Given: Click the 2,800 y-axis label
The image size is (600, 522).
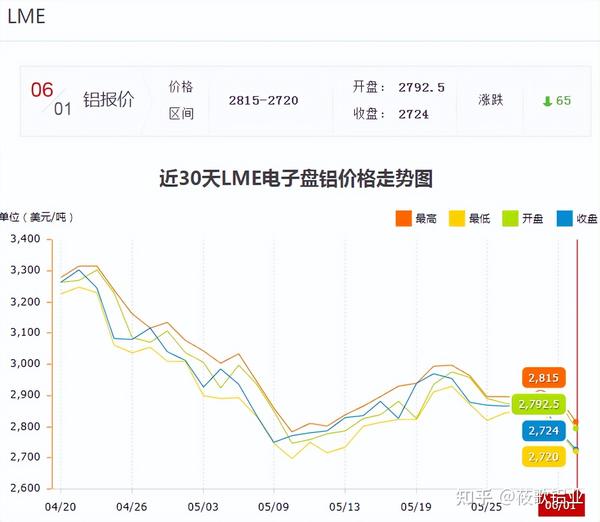Looking at the screenshot, I should tap(25, 426).
